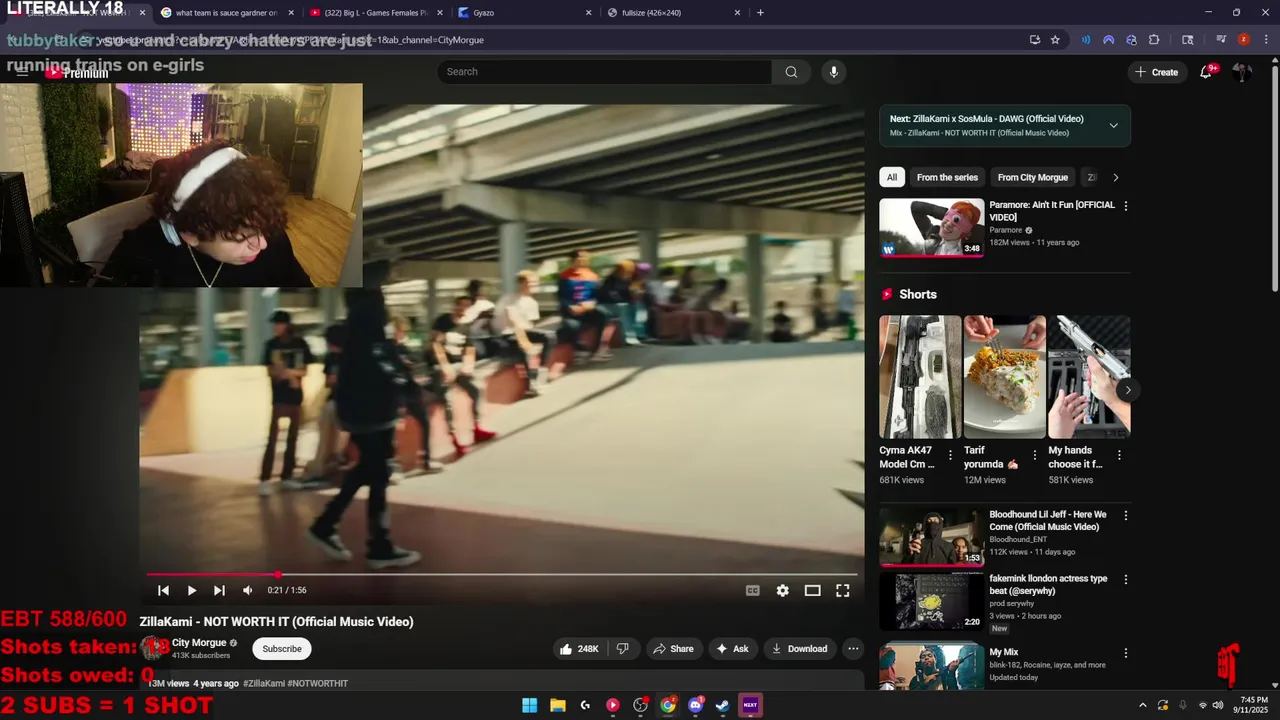
Task: Open Paramore Ain't It Fun thumbnail
Action: tap(932, 227)
